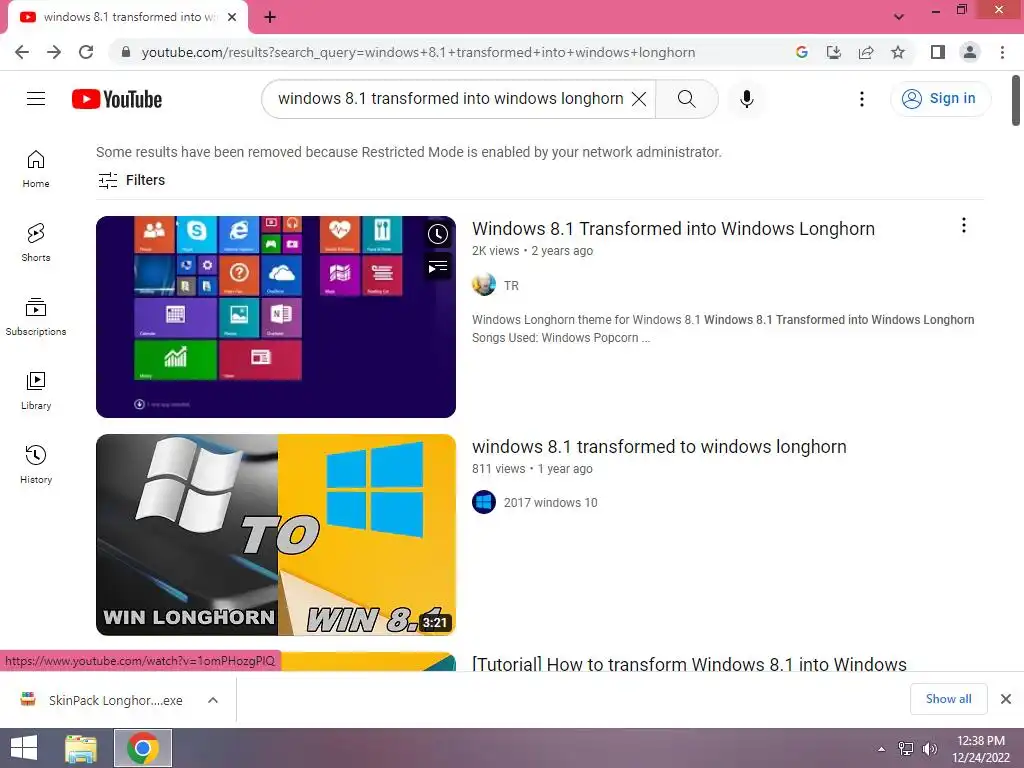Open the Windows Start button
Image resolution: width=1024 pixels, height=768 pixels.
pyautogui.click(x=24, y=748)
